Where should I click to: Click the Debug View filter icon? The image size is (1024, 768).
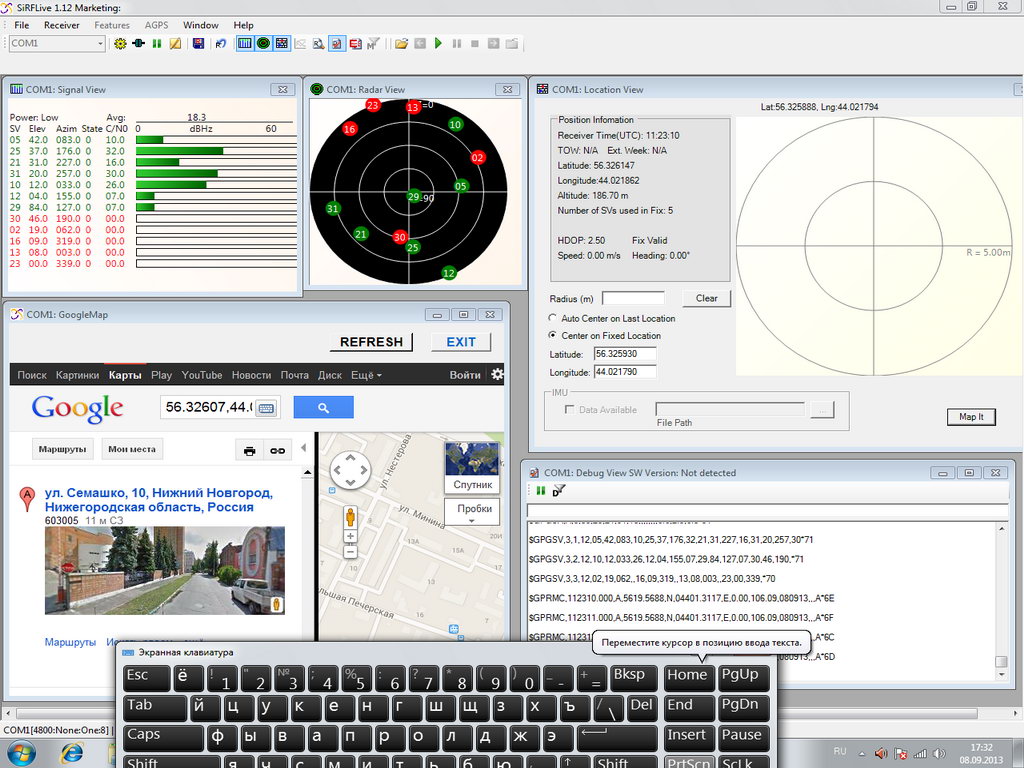559,491
